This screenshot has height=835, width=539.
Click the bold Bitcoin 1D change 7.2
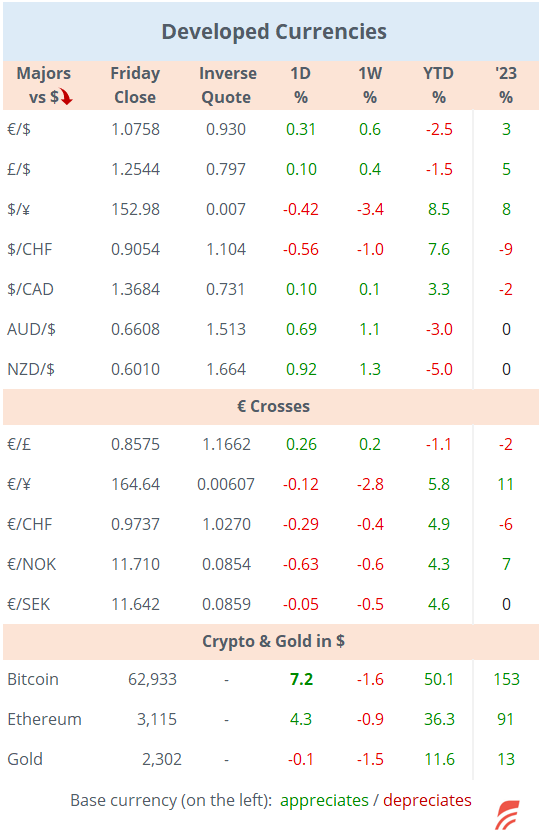(x=301, y=679)
